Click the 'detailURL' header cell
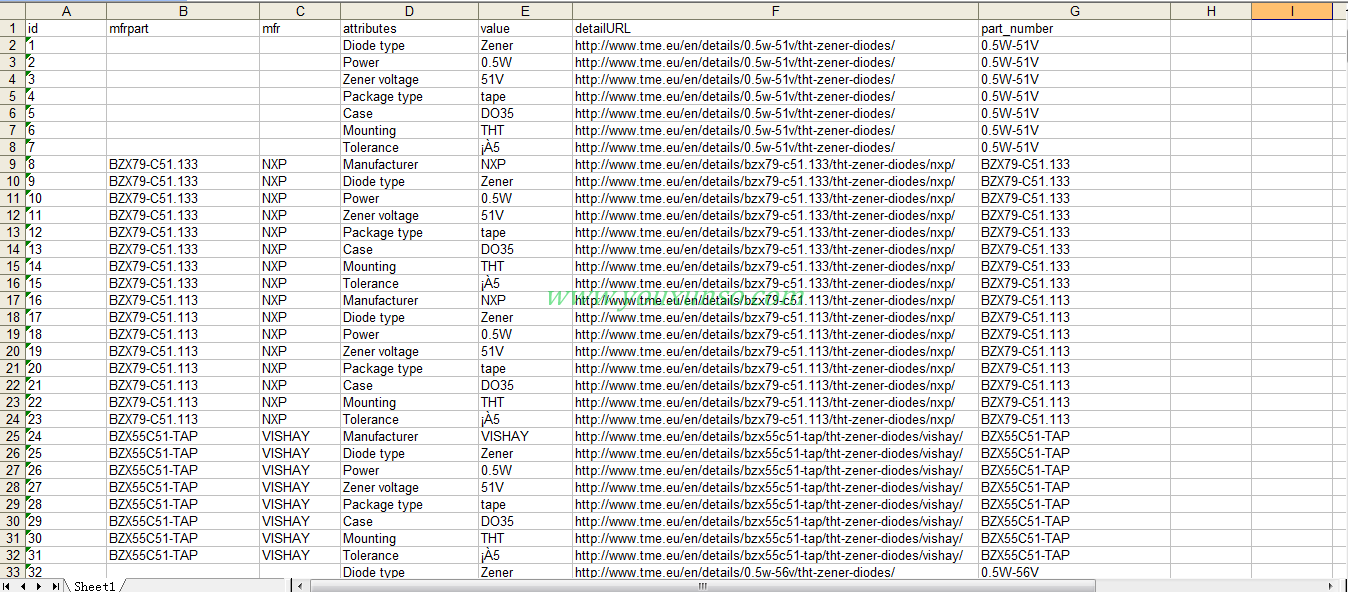Viewport: 1348px width, 592px height. pos(775,29)
